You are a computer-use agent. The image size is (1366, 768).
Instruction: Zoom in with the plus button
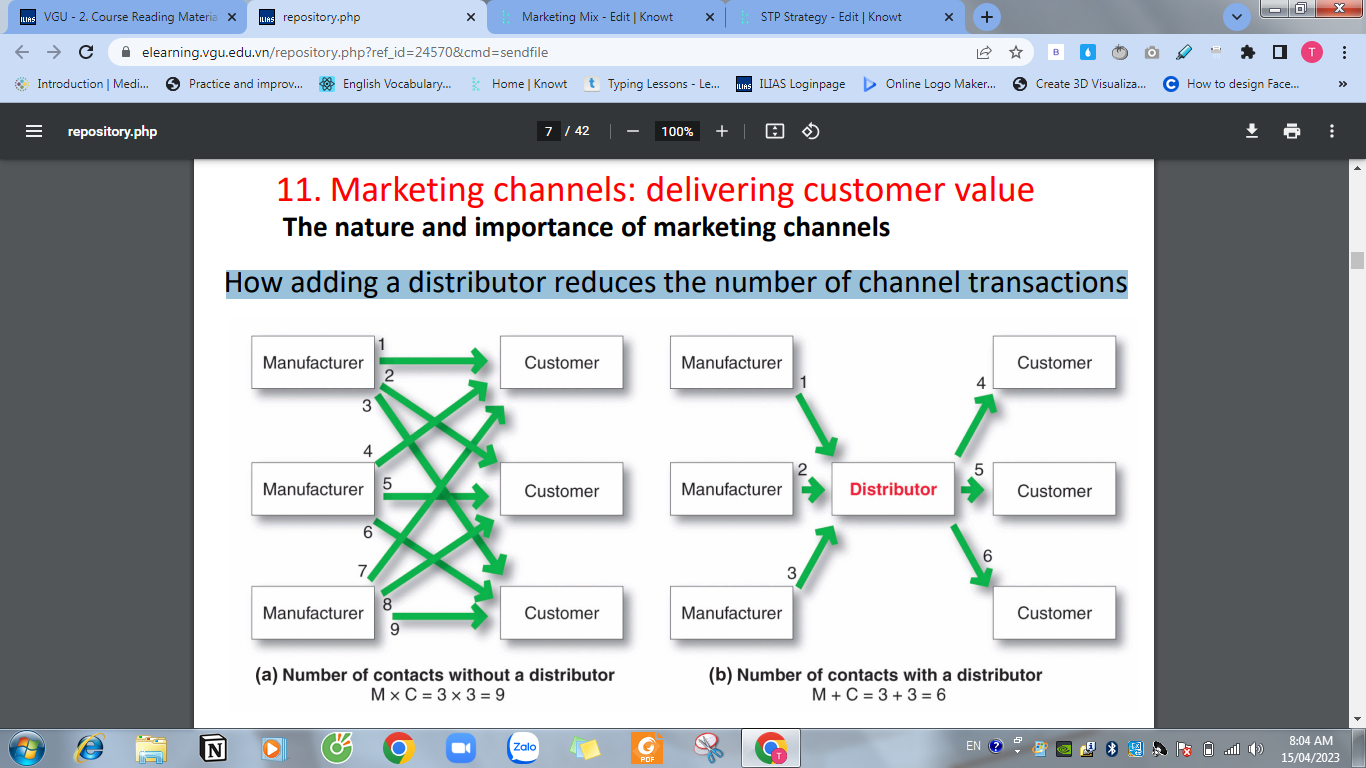tap(722, 131)
